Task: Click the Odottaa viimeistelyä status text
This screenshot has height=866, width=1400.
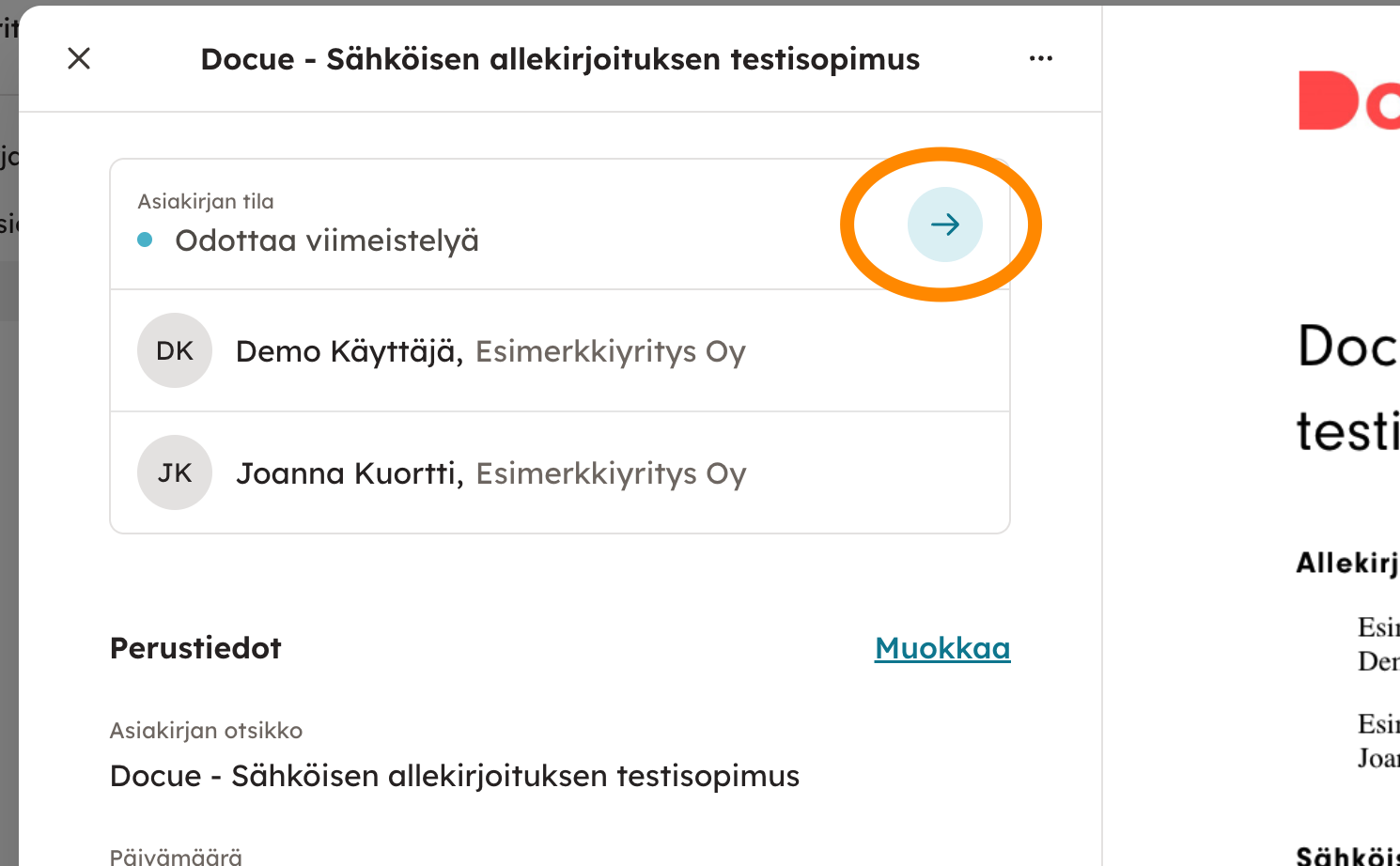Action: tap(327, 240)
